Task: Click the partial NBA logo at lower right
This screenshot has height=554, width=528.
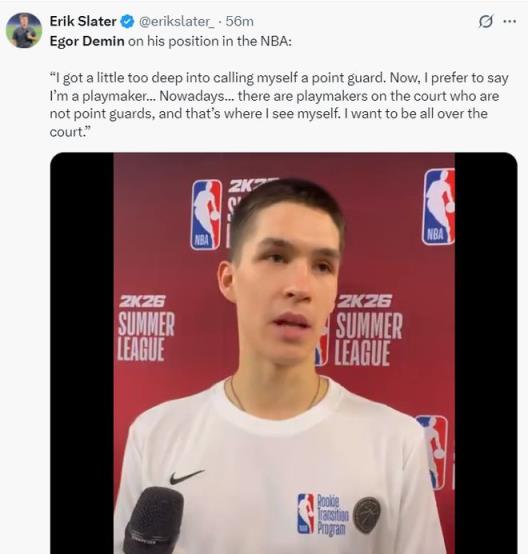Action: [432, 452]
